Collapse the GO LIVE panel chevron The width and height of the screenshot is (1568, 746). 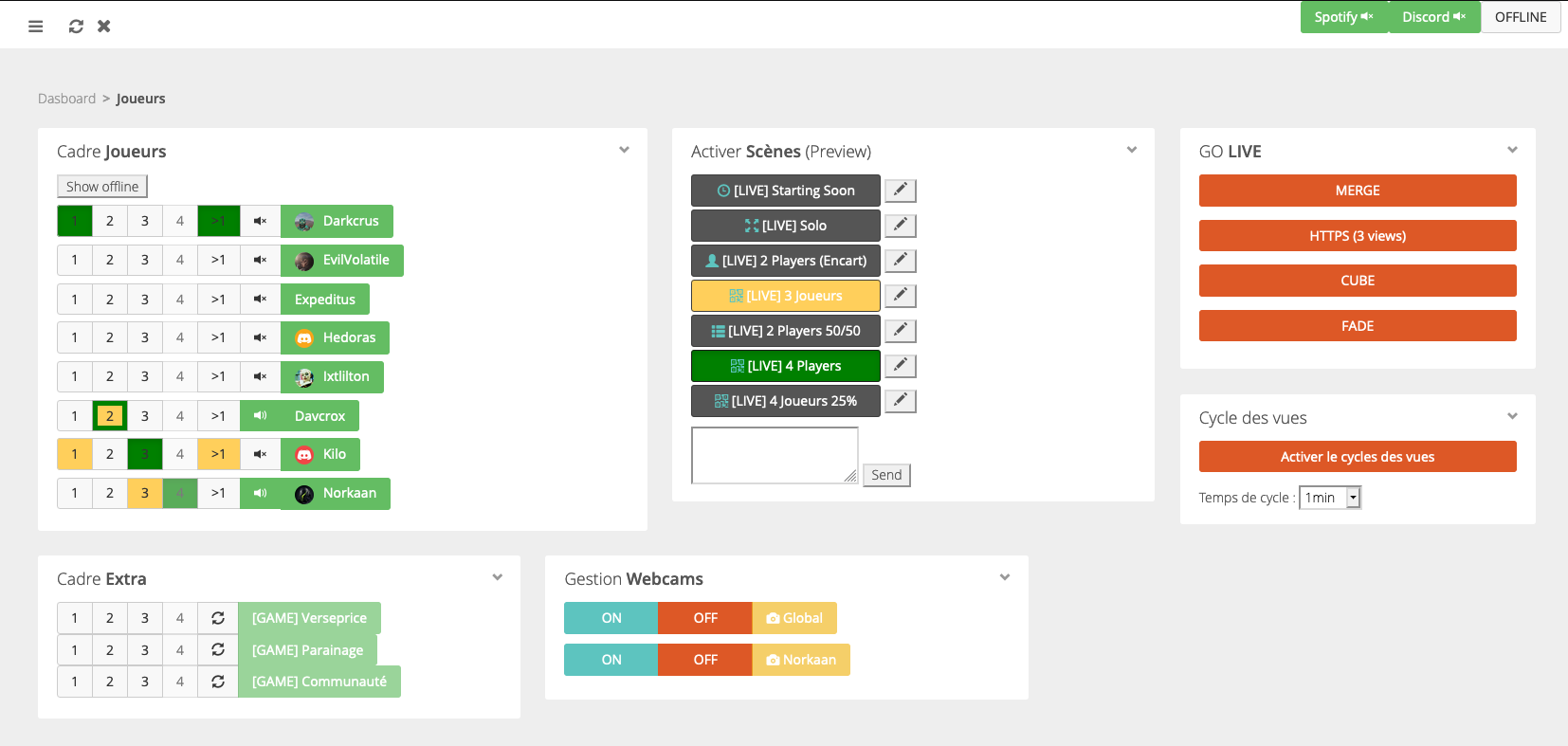[1512, 150]
